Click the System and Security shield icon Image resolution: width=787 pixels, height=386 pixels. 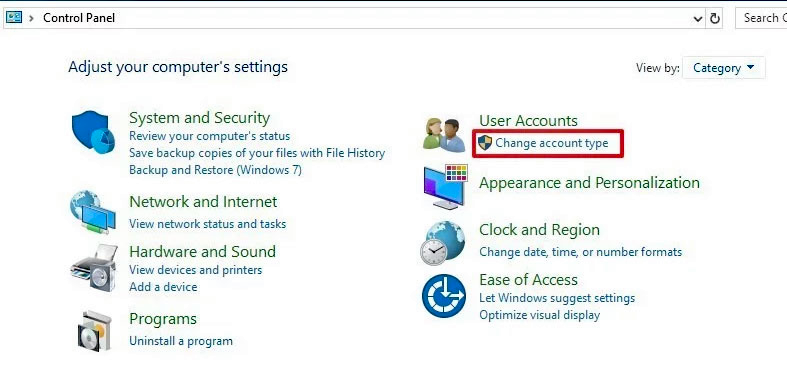(x=94, y=133)
